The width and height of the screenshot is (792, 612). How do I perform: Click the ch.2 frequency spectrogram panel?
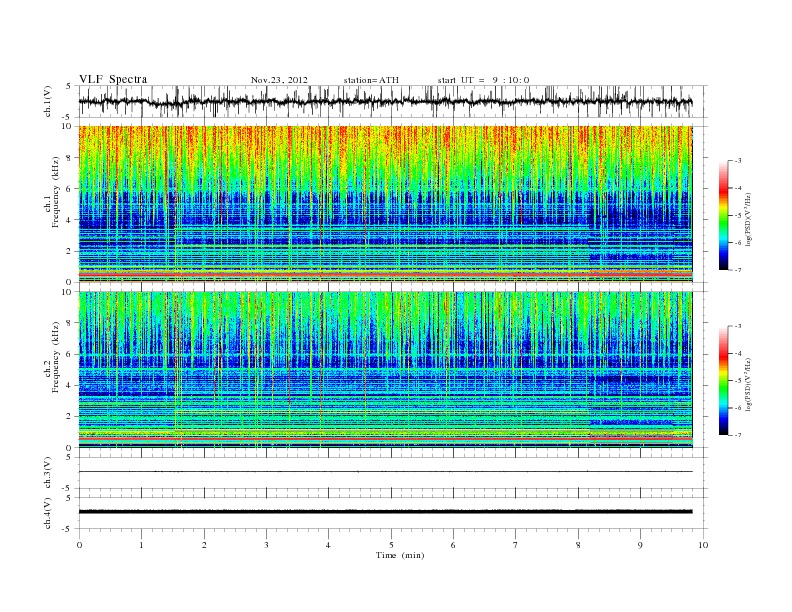[x=385, y=370]
